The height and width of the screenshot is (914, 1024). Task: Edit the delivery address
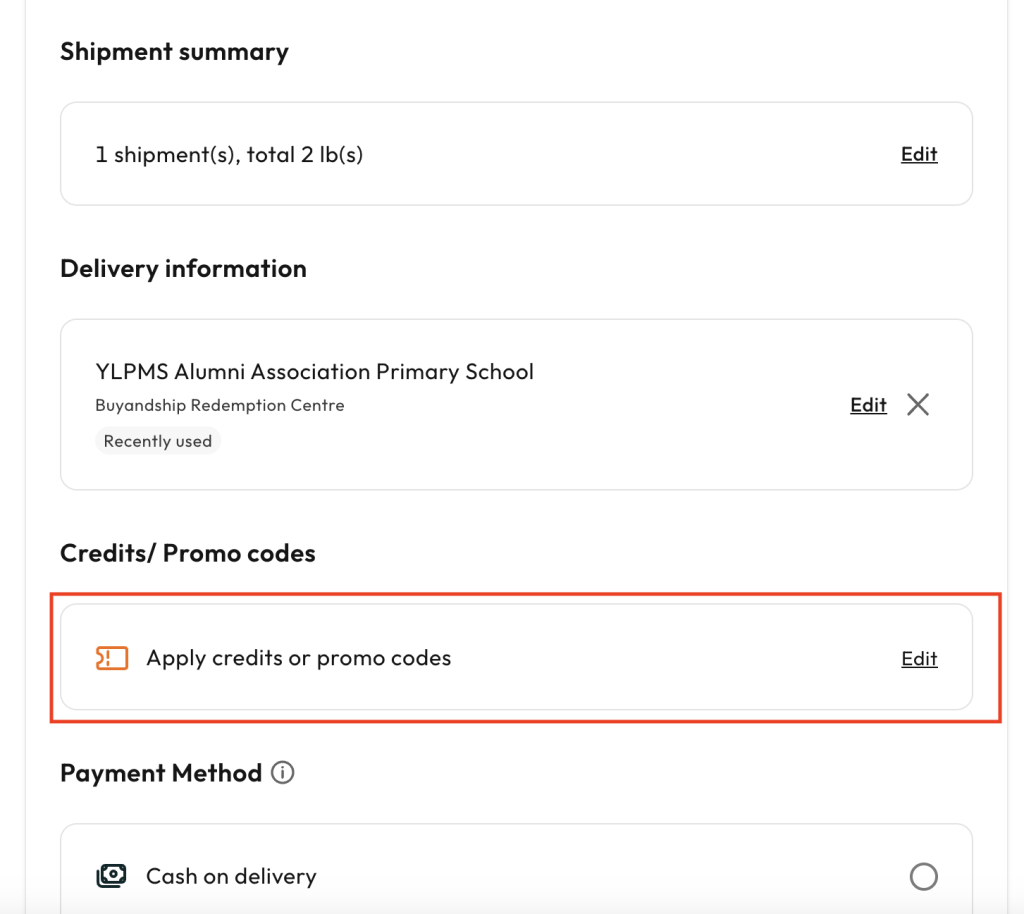click(x=868, y=405)
